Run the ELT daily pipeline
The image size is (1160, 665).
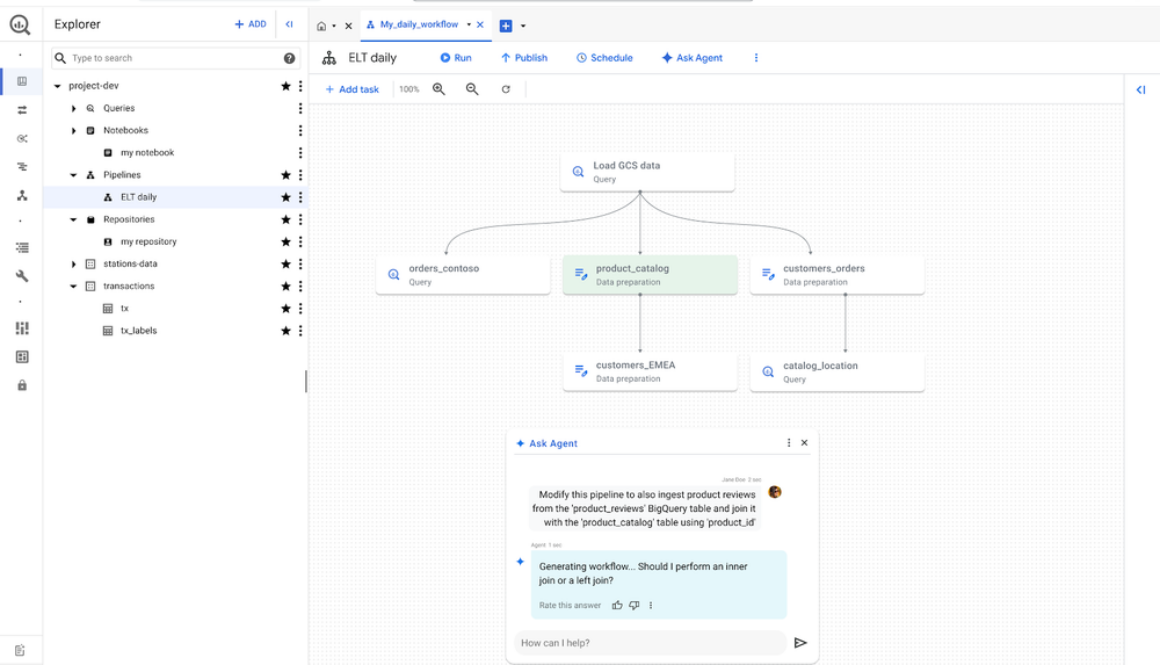[x=455, y=57]
